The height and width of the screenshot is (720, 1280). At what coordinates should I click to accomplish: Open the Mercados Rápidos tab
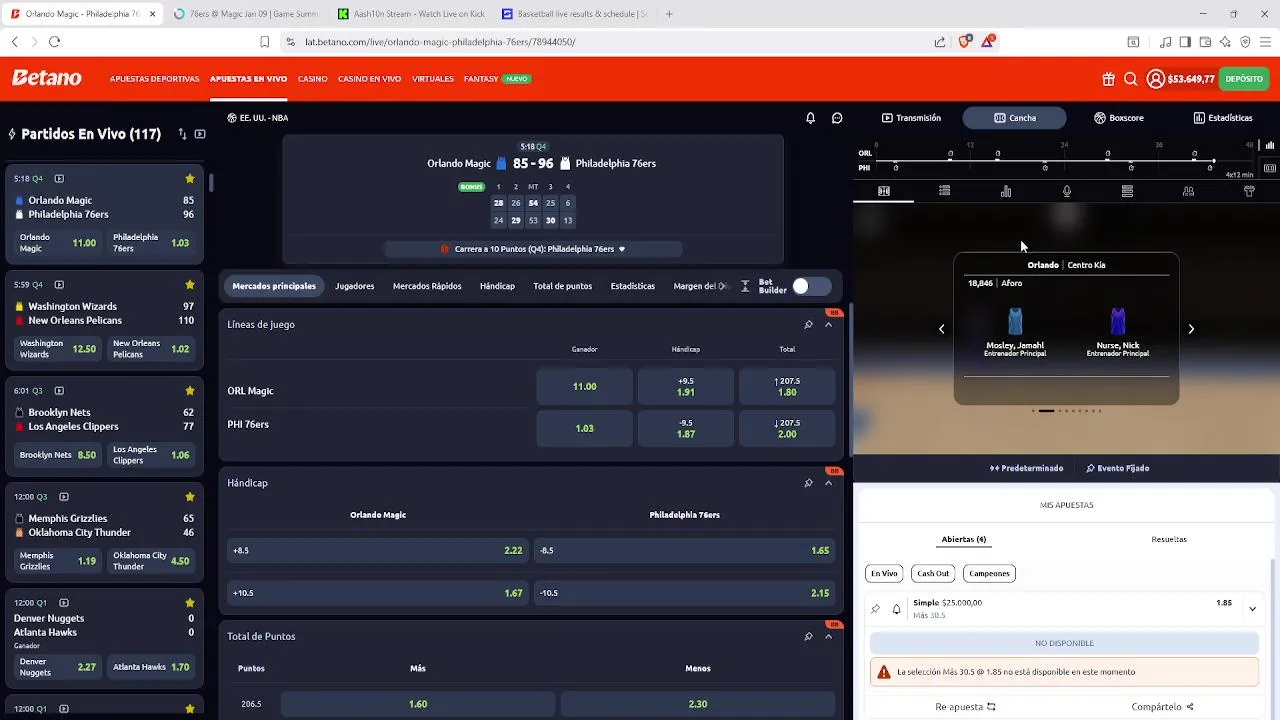tap(427, 286)
